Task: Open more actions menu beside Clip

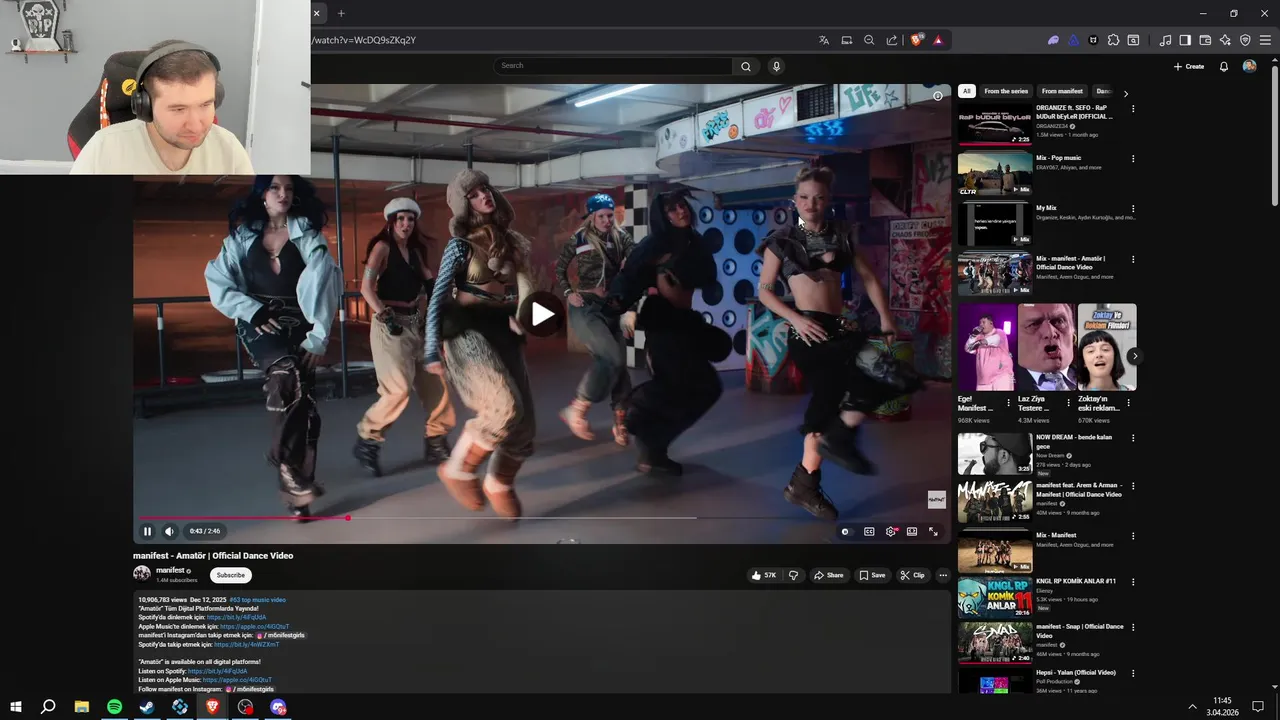Action: 943,575
